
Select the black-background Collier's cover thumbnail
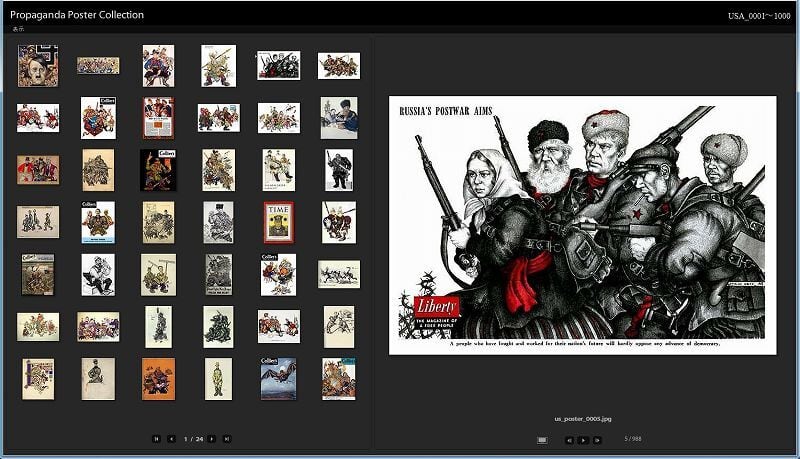click(x=158, y=170)
